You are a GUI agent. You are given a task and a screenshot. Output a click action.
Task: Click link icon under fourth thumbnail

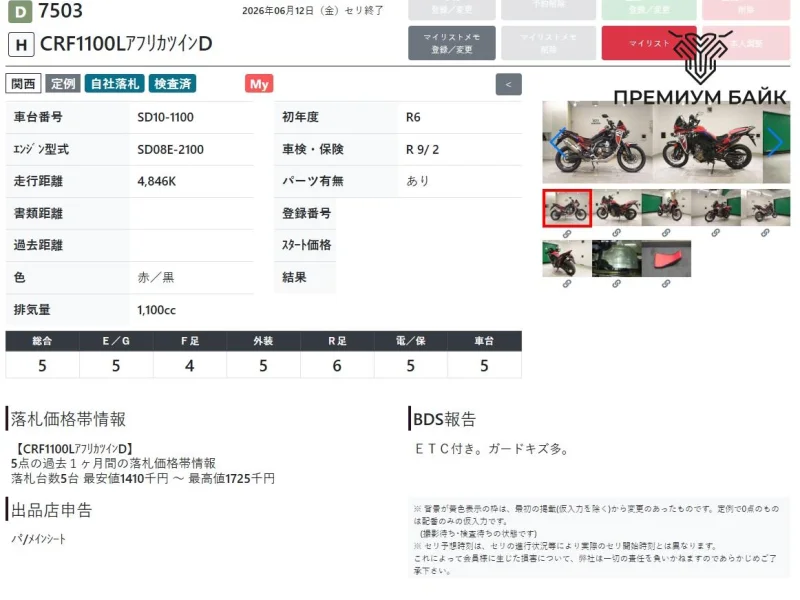click(x=715, y=233)
